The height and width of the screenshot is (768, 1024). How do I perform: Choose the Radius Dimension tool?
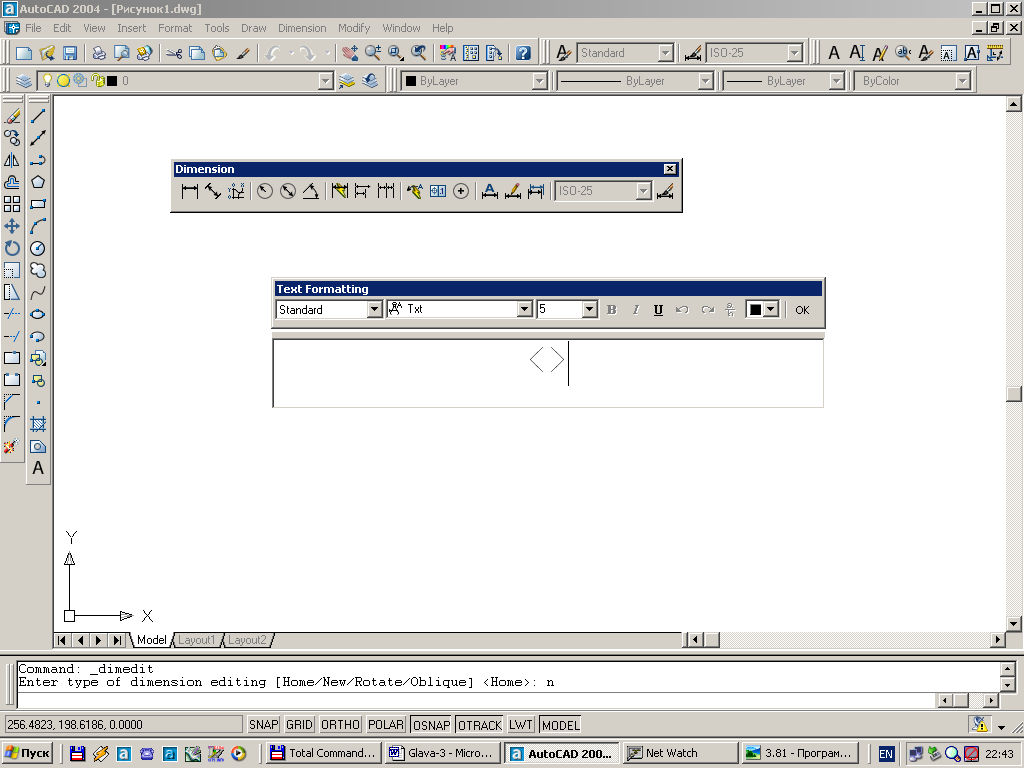pos(264,191)
